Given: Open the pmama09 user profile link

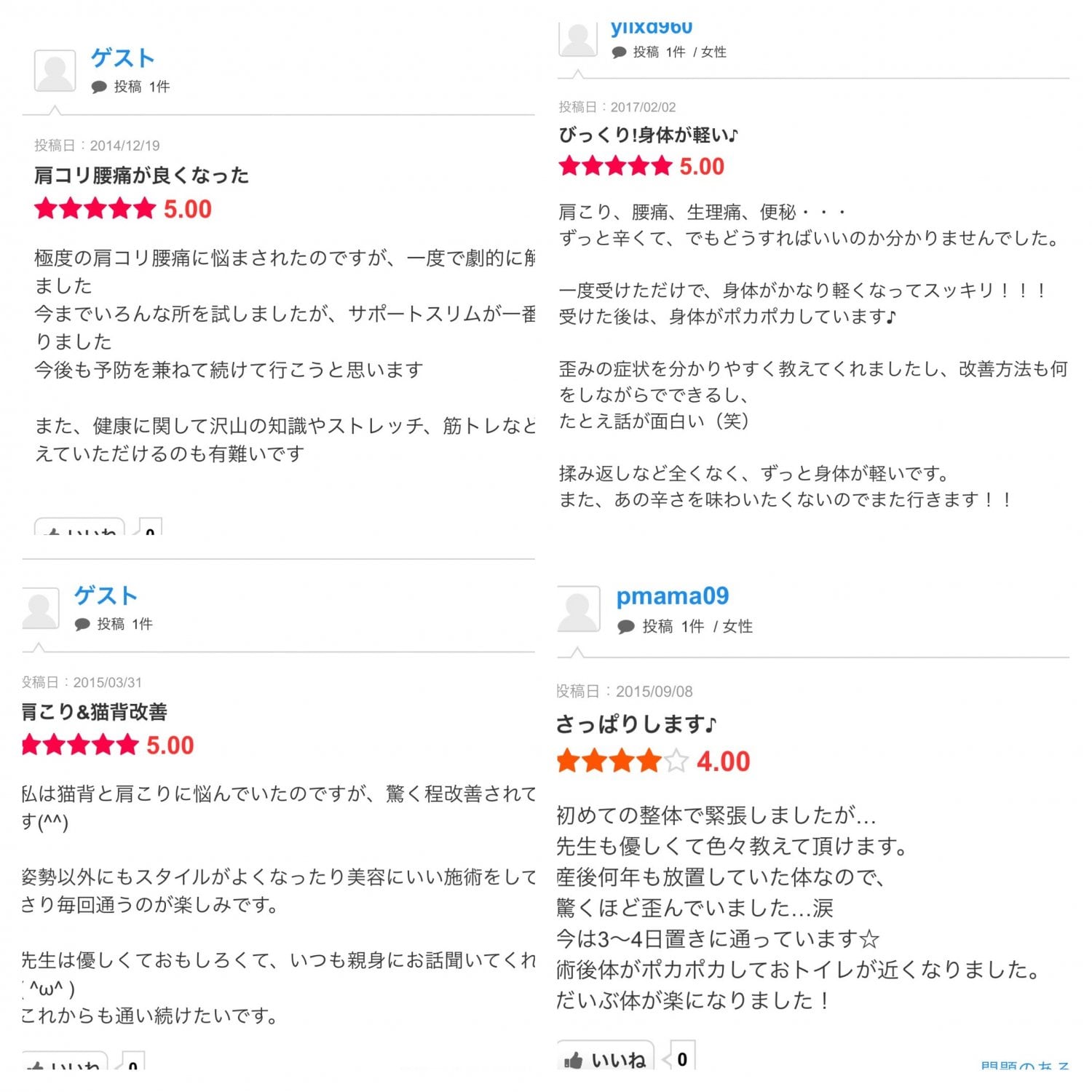Looking at the screenshot, I should (x=672, y=596).
